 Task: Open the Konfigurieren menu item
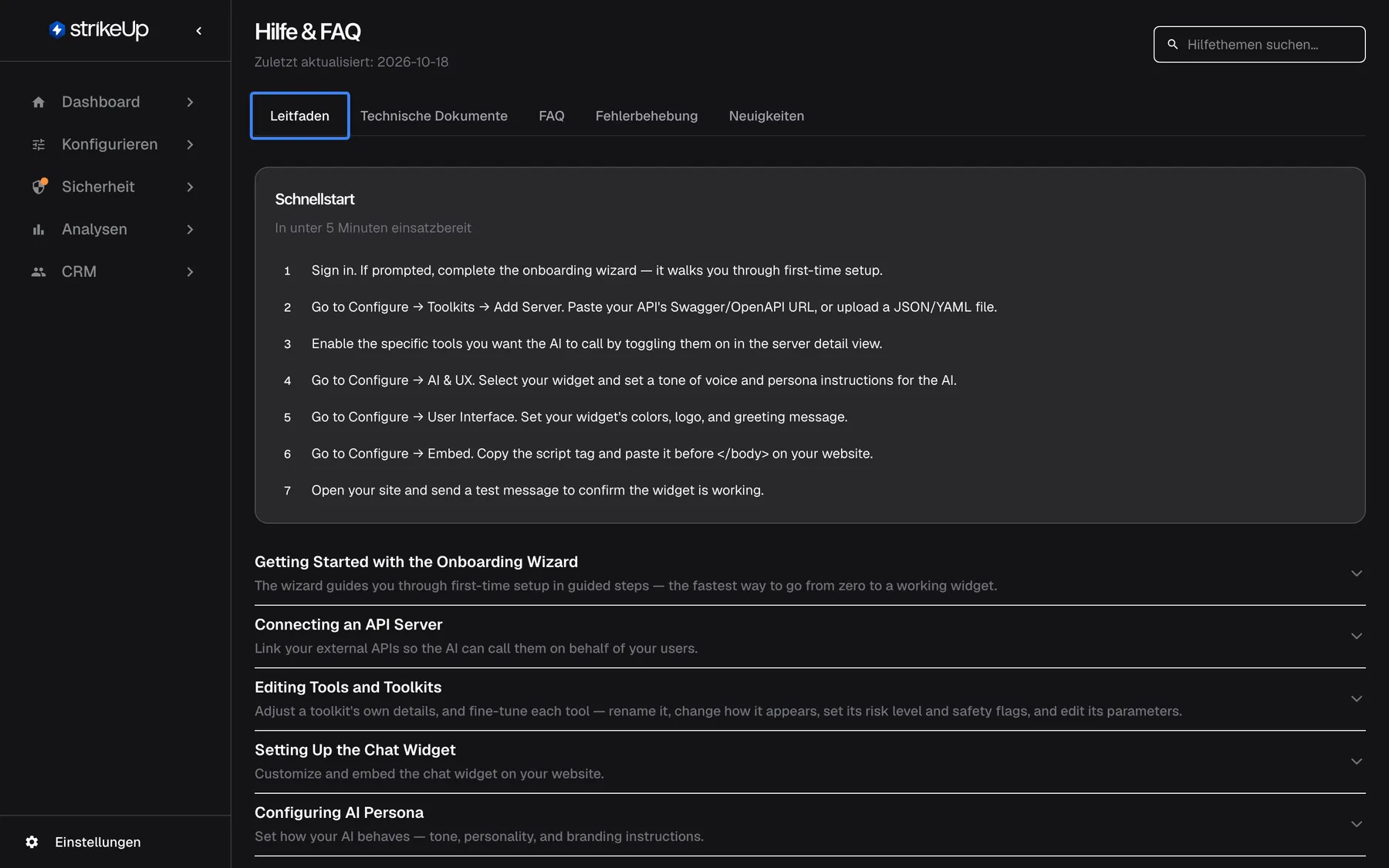click(x=114, y=144)
